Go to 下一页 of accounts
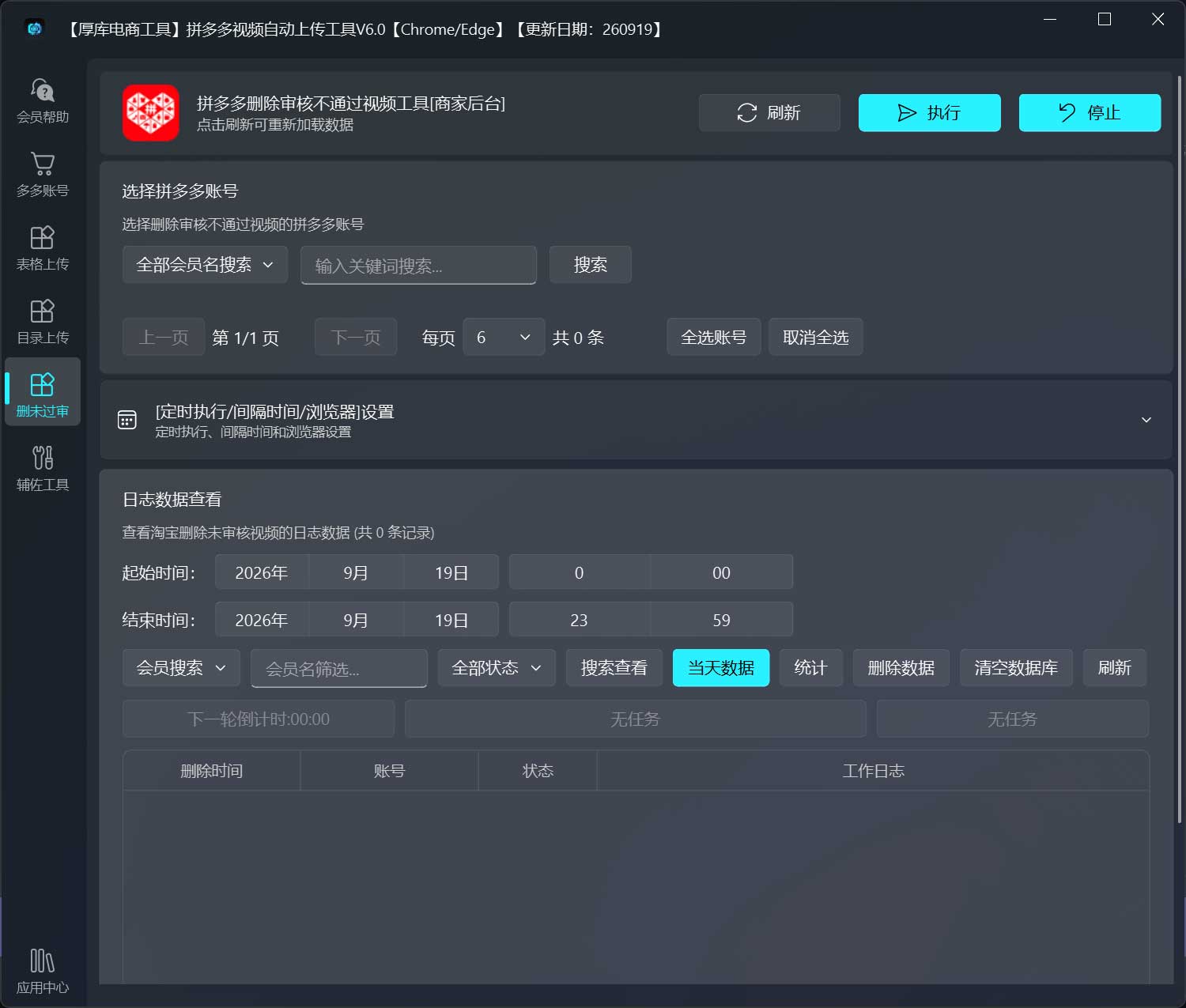The width and height of the screenshot is (1186, 1008). (356, 338)
